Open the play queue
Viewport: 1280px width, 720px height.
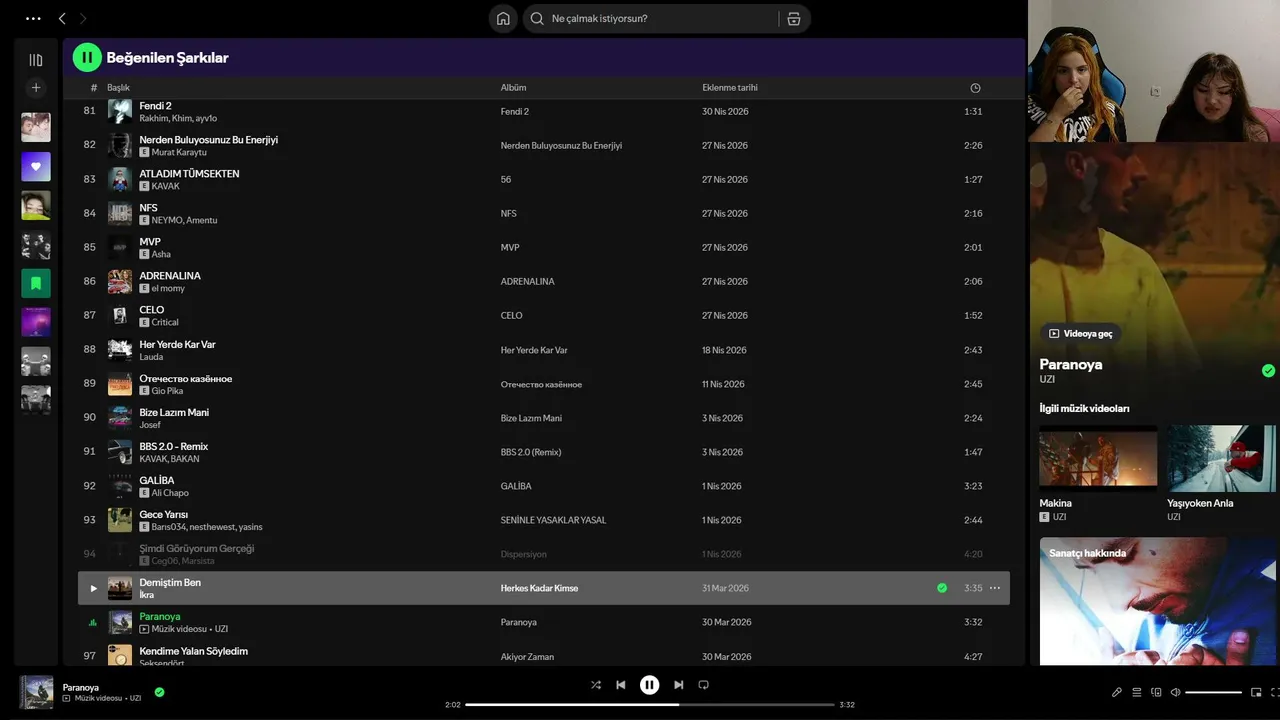tap(1137, 692)
